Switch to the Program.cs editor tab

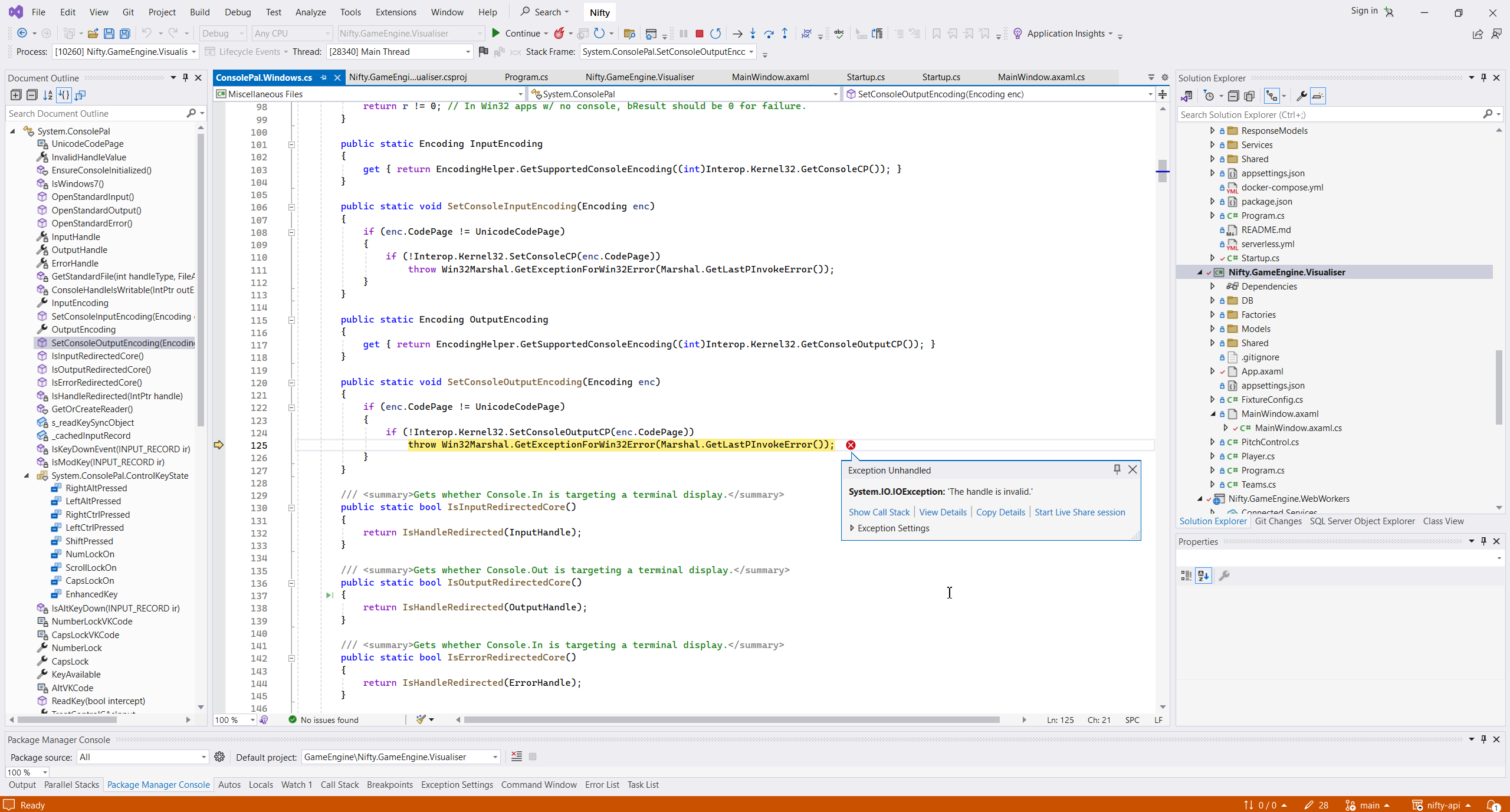click(x=526, y=77)
